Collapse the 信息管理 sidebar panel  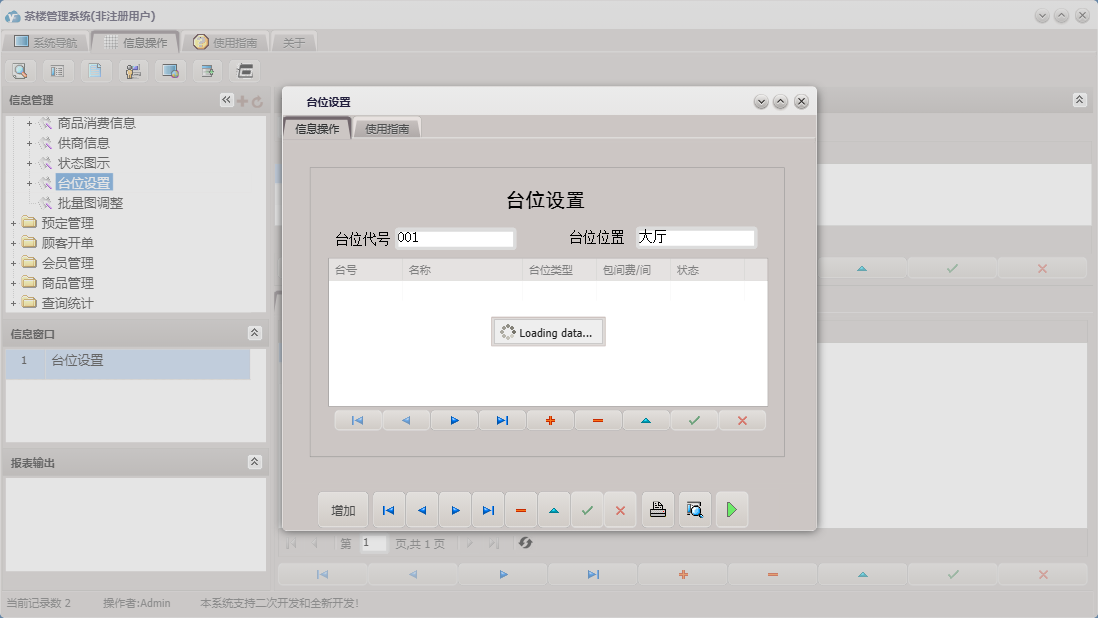pos(226,100)
